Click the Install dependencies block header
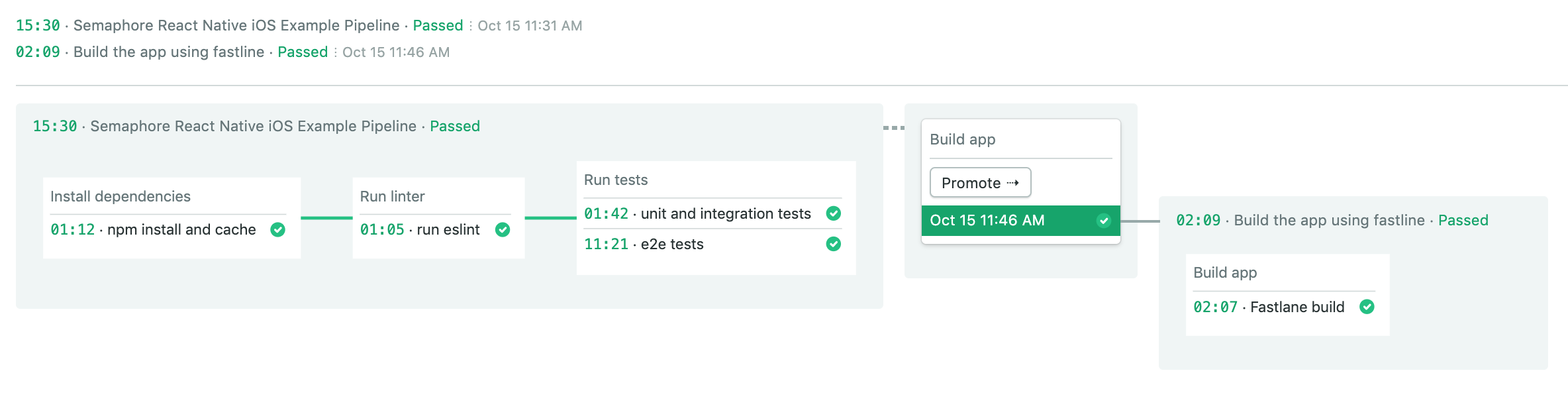The image size is (1568, 395). (121, 197)
